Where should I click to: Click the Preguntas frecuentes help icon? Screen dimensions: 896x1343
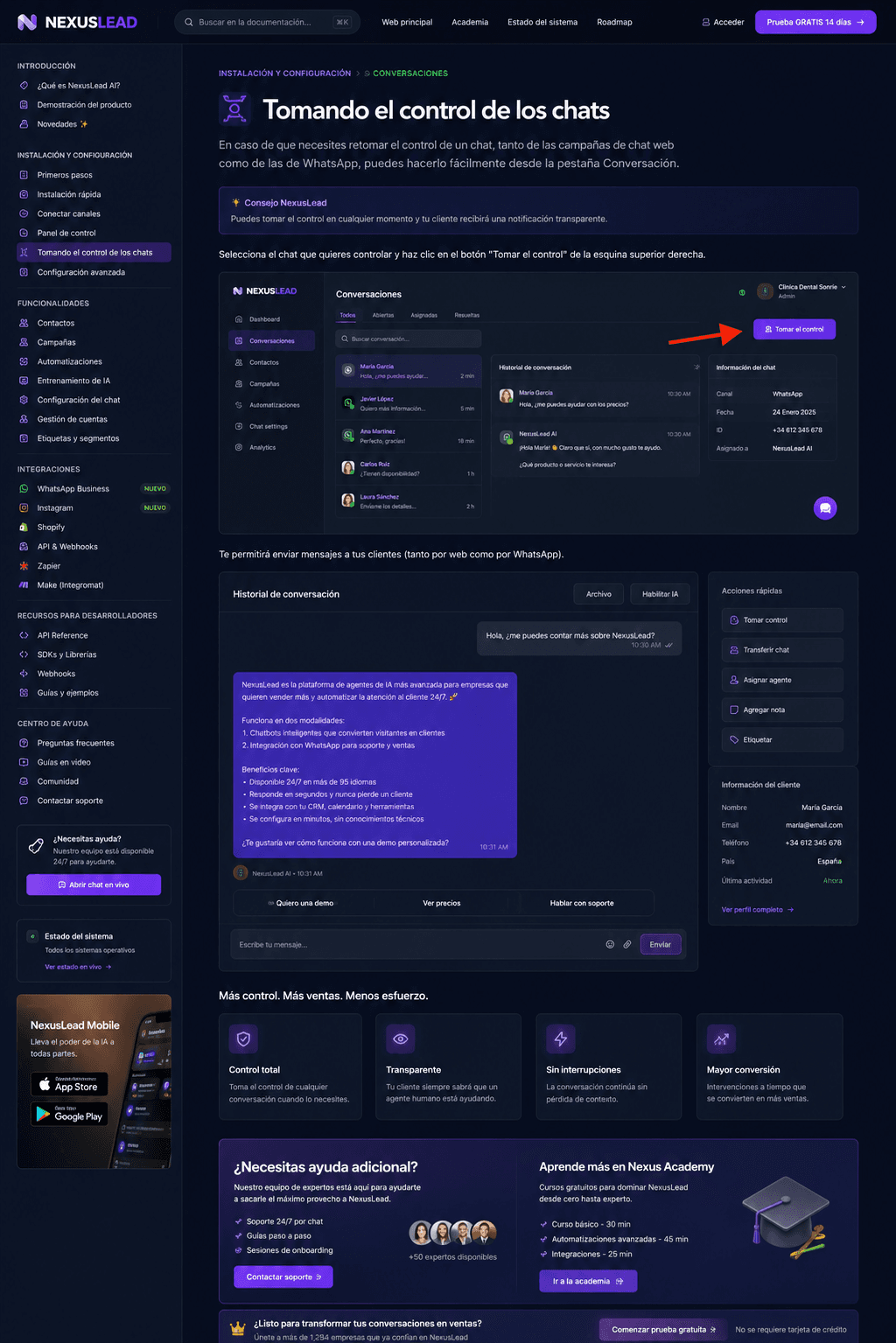(x=24, y=743)
